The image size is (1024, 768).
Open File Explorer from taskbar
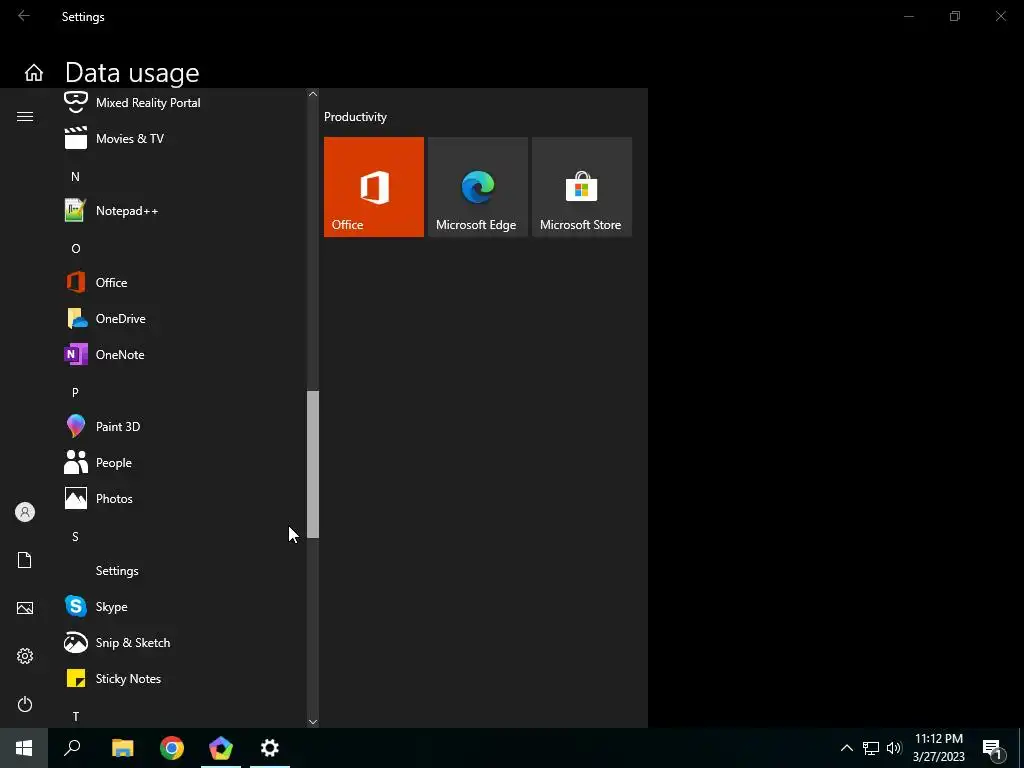123,748
